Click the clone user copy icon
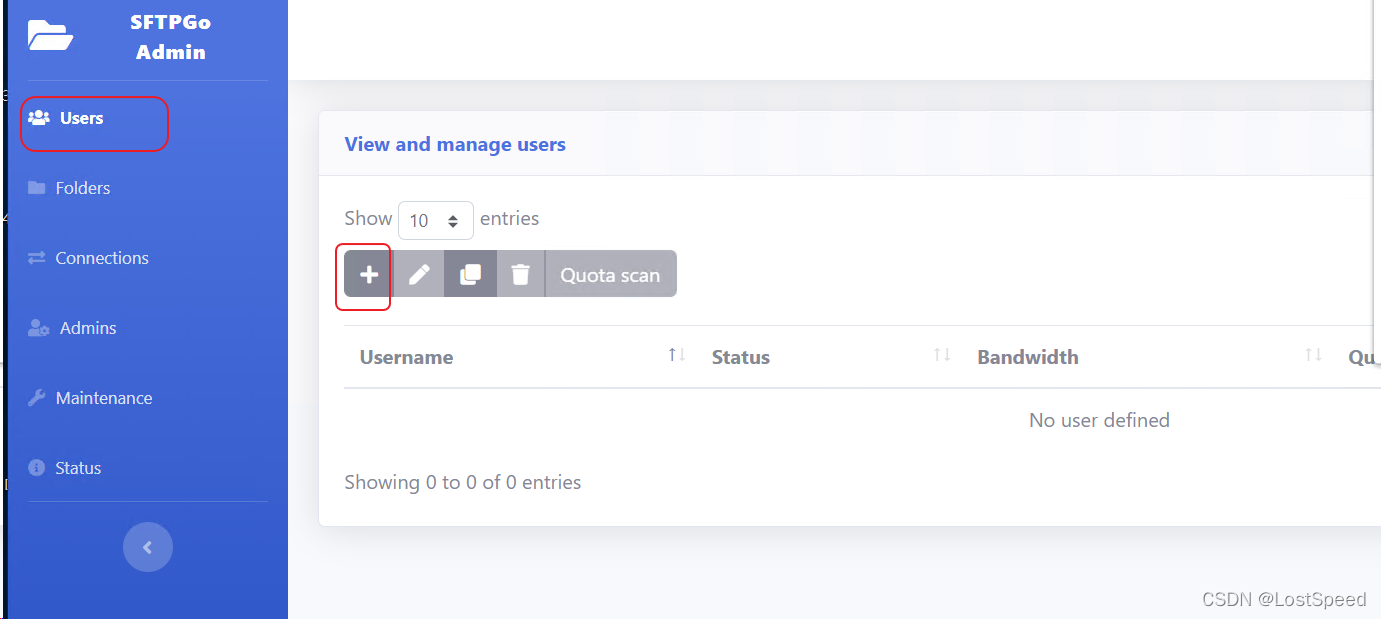Viewport: 1381px width, 619px height. click(470, 274)
